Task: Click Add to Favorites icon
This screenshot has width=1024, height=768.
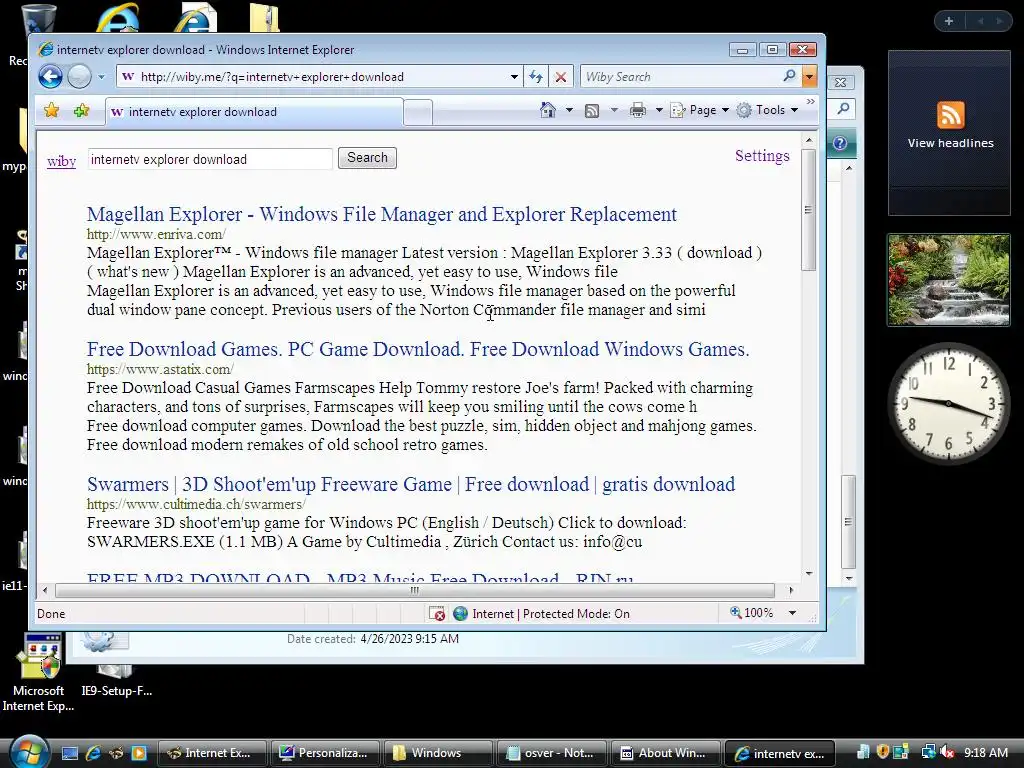Action: (82, 110)
